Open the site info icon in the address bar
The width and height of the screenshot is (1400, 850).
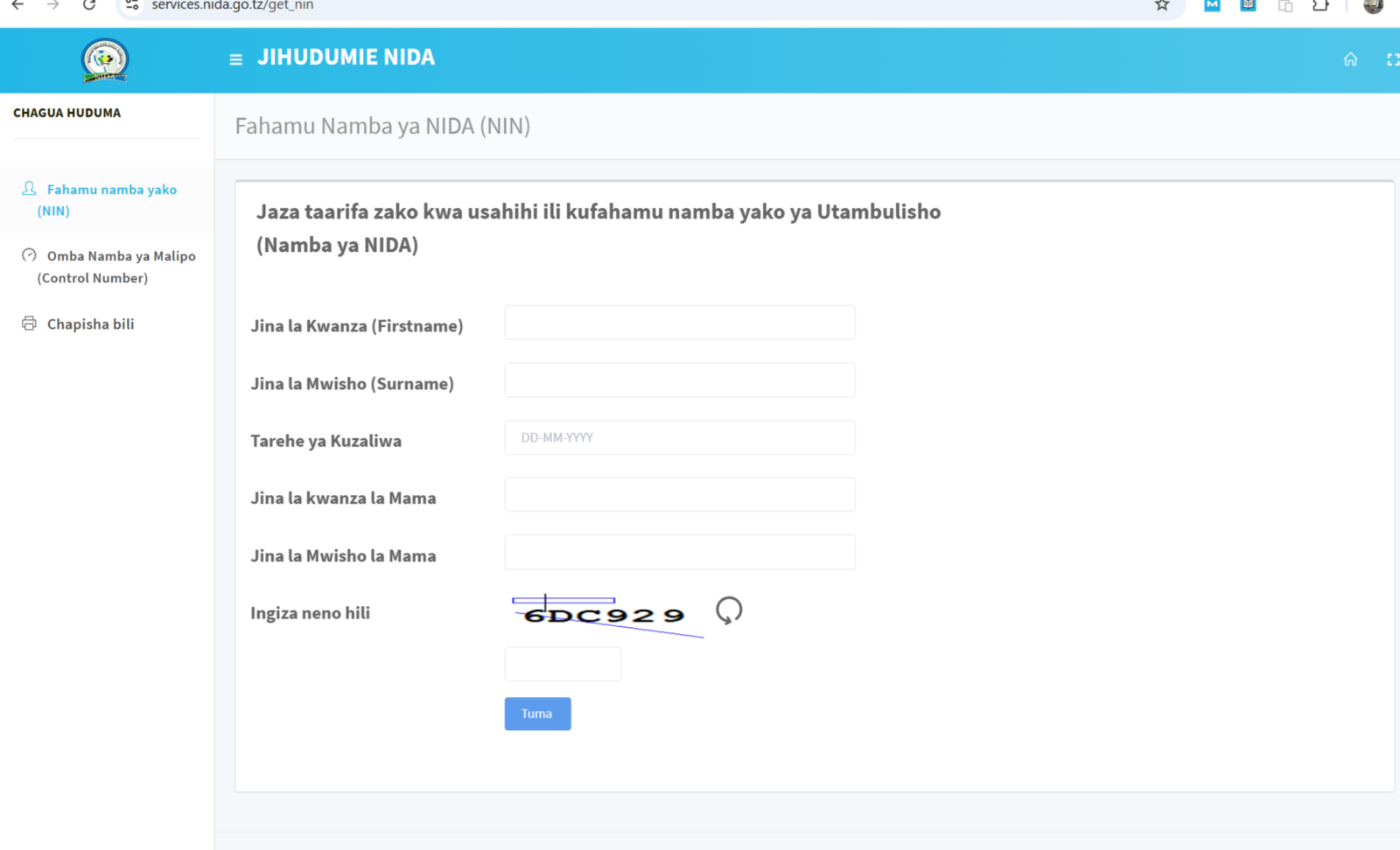pyautogui.click(x=132, y=5)
